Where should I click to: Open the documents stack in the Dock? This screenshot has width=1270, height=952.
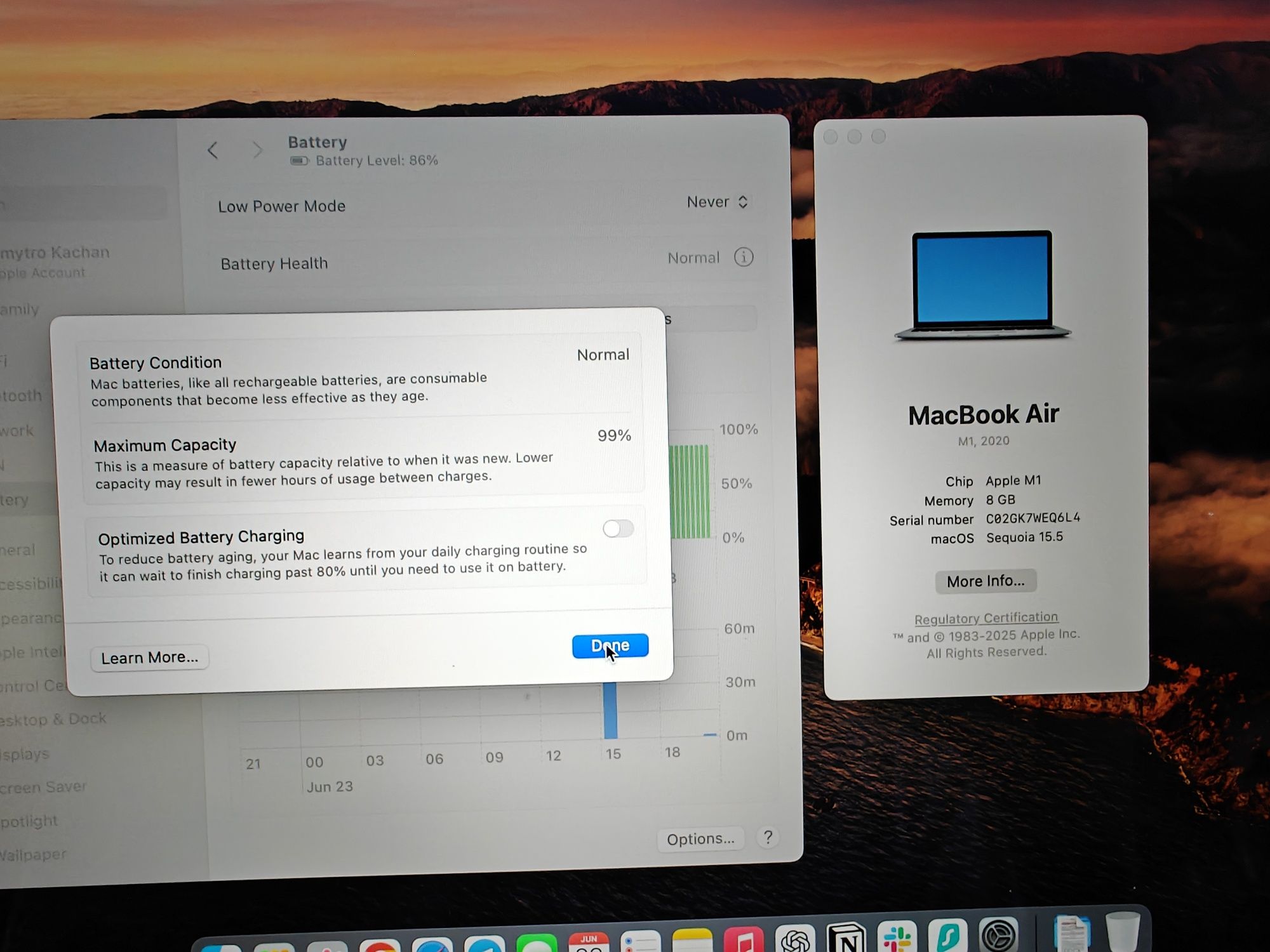click(1072, 933)
